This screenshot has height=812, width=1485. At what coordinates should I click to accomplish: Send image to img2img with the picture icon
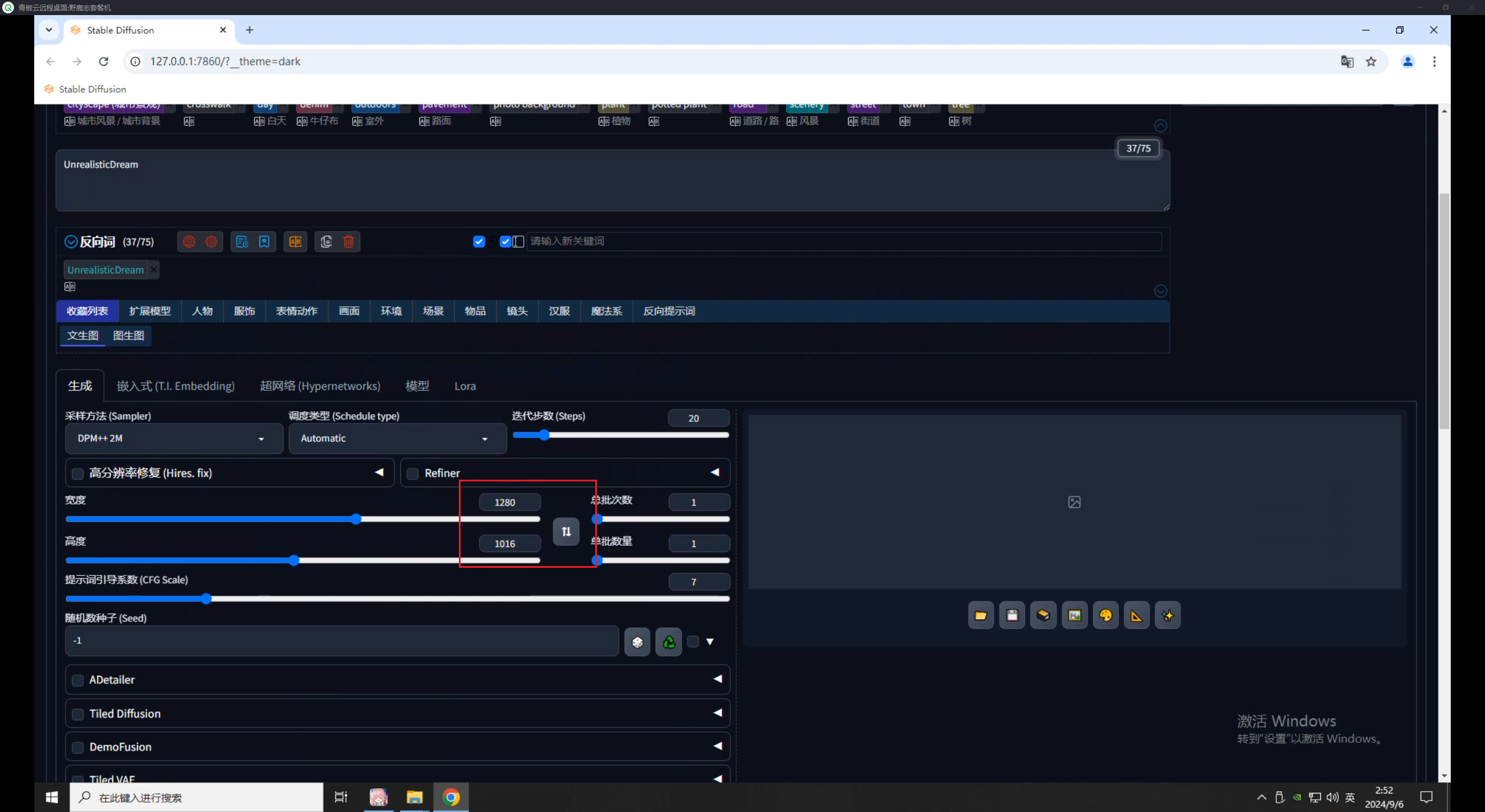pyautogui.click(x=1074, y=615)
